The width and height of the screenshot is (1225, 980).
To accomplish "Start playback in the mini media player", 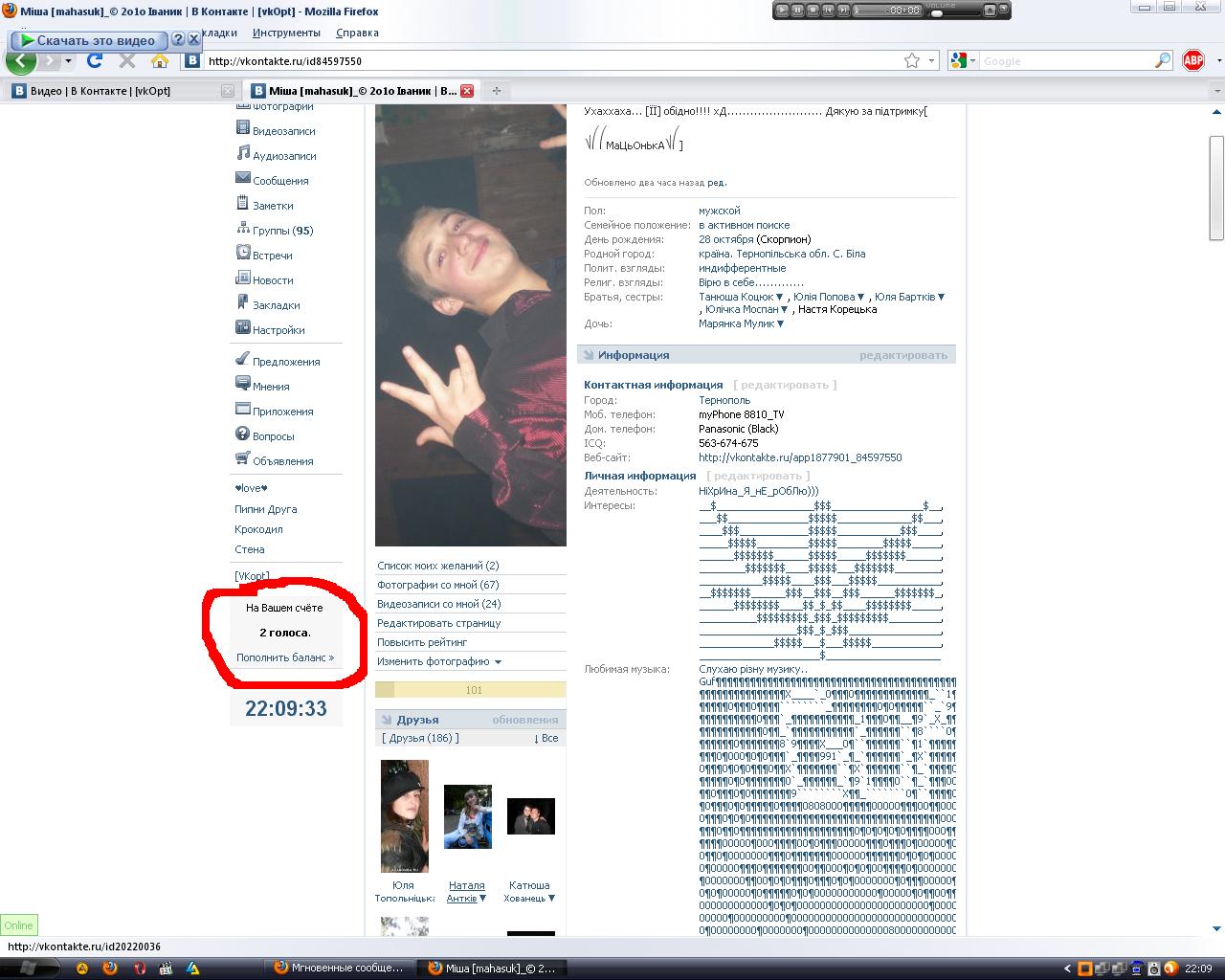I will (x=782, y=11).
